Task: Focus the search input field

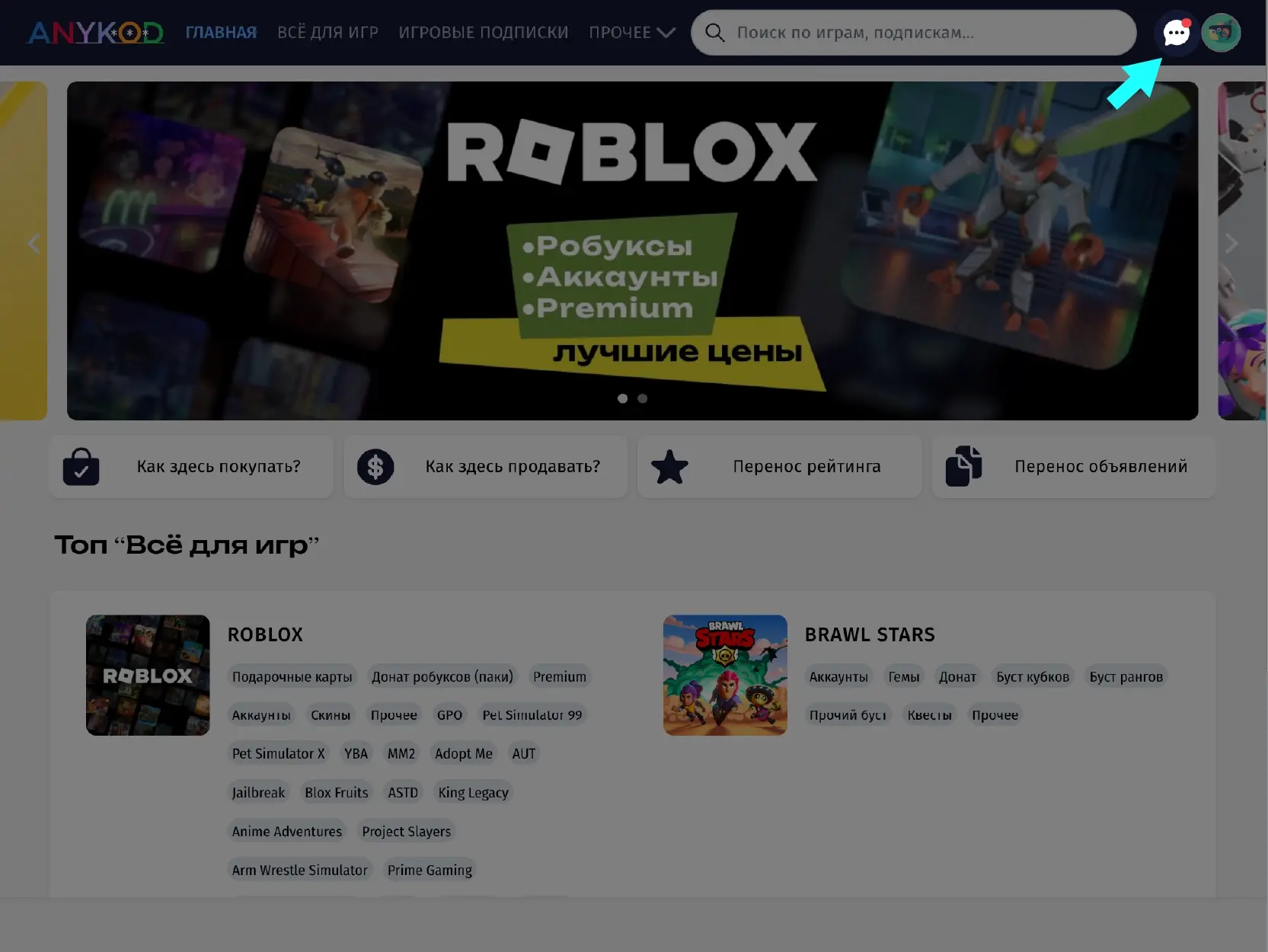Action: (x=914, y=33)
